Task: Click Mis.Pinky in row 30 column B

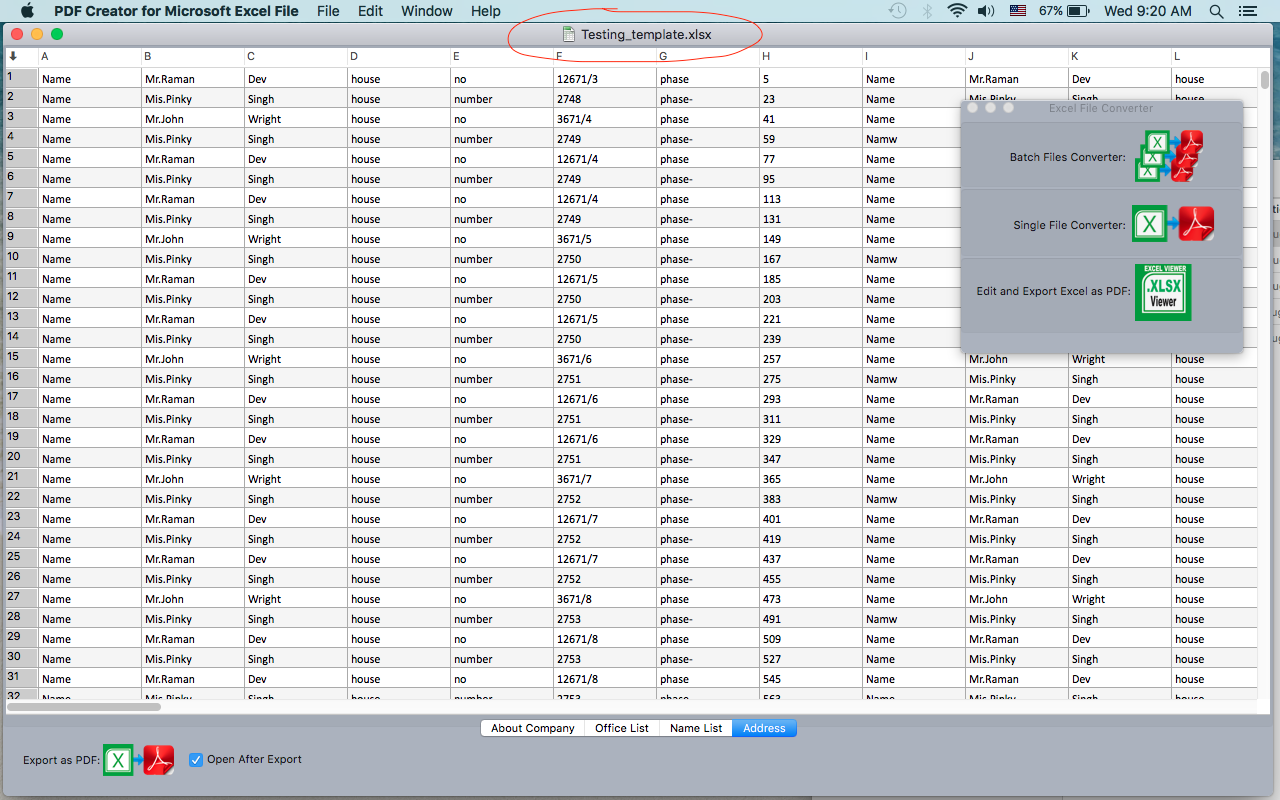Action: [x=193, y=659]
